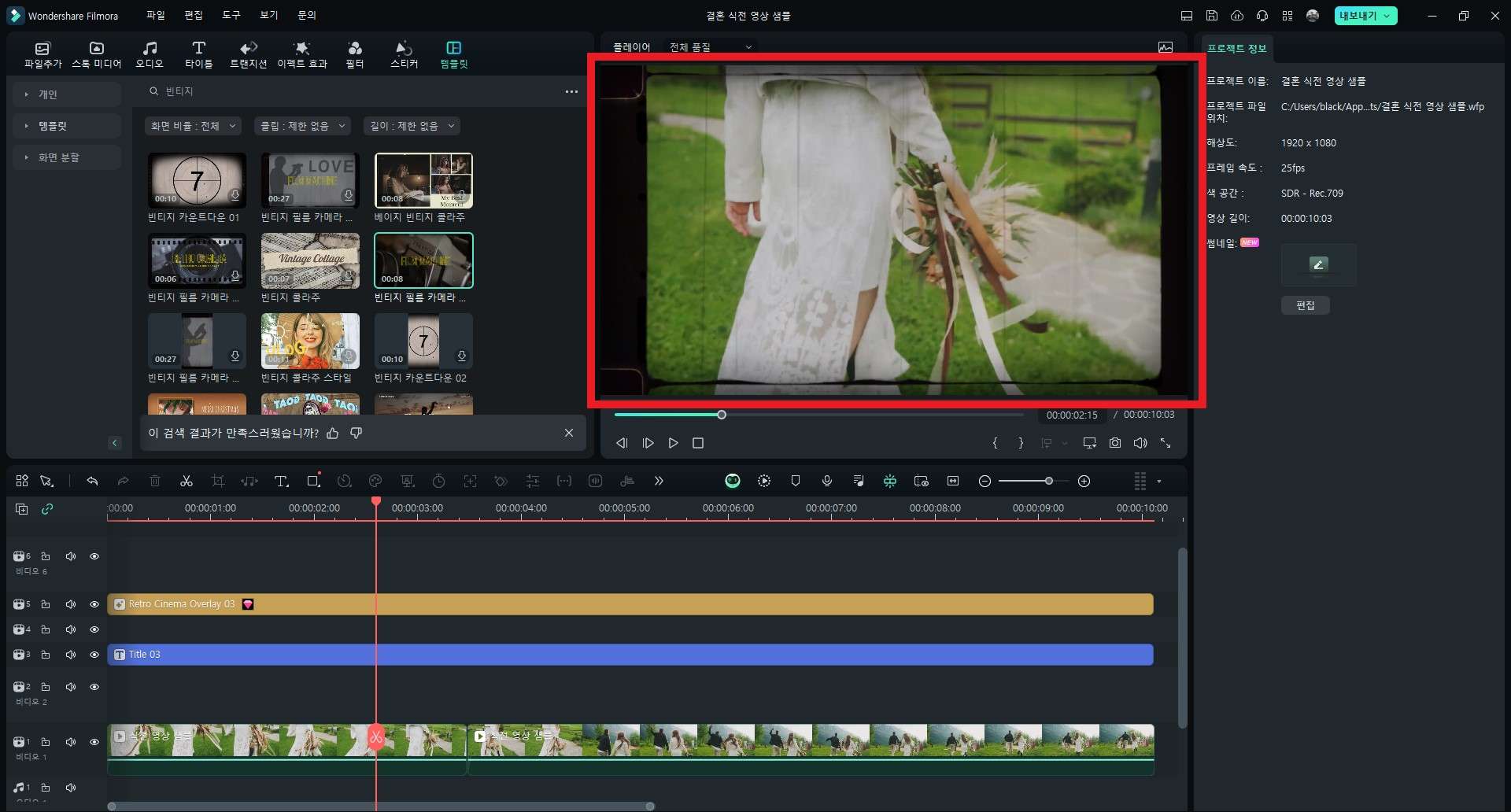Toggle visibility of video track 3
The image size is (1511, 812).
[x=94, y=655]
